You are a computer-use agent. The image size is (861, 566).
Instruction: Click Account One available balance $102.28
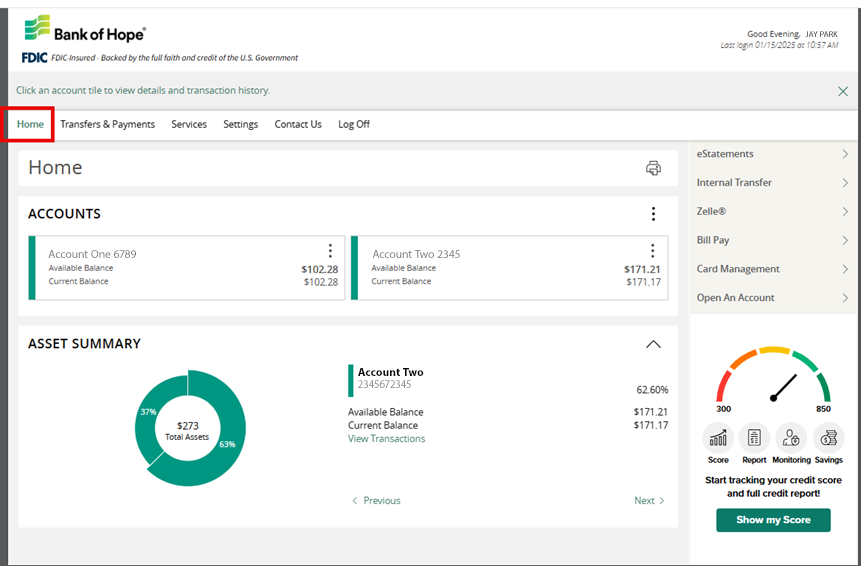[320, 269]
